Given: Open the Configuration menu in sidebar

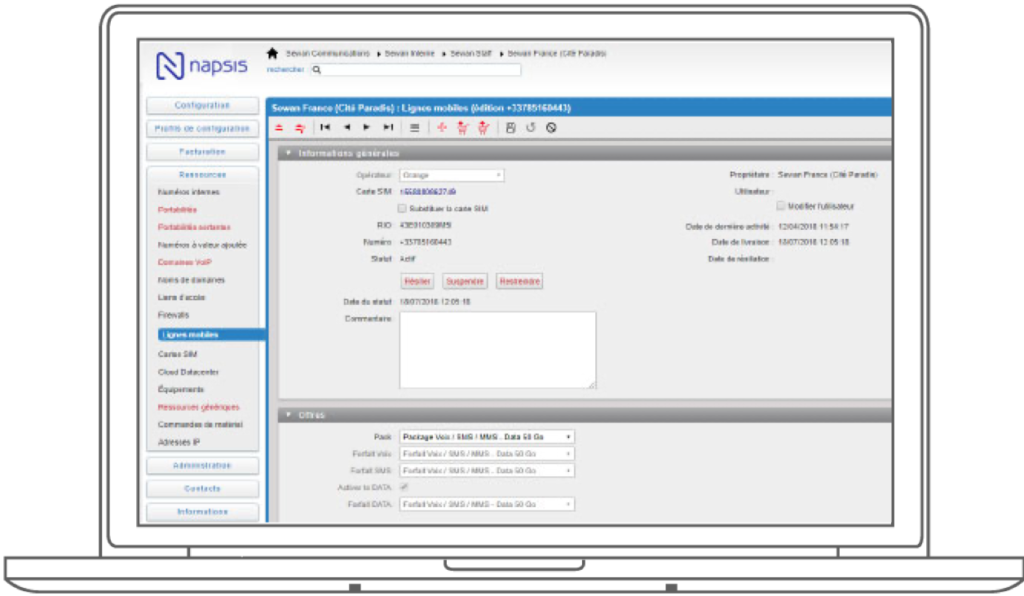Looking at the screenshot, I should (x=202, y=105).
